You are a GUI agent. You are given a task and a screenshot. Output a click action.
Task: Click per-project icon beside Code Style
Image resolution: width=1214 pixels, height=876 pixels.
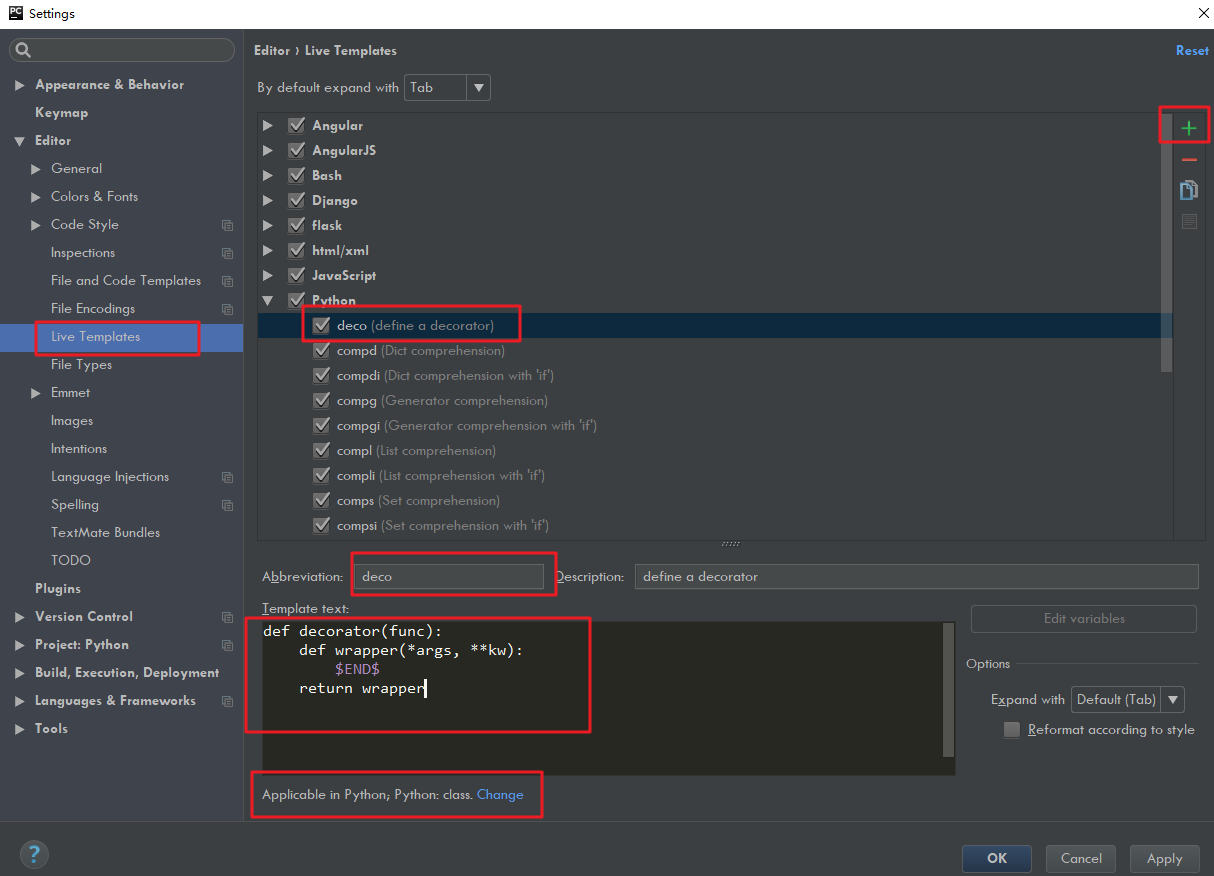tap(227, 225)
